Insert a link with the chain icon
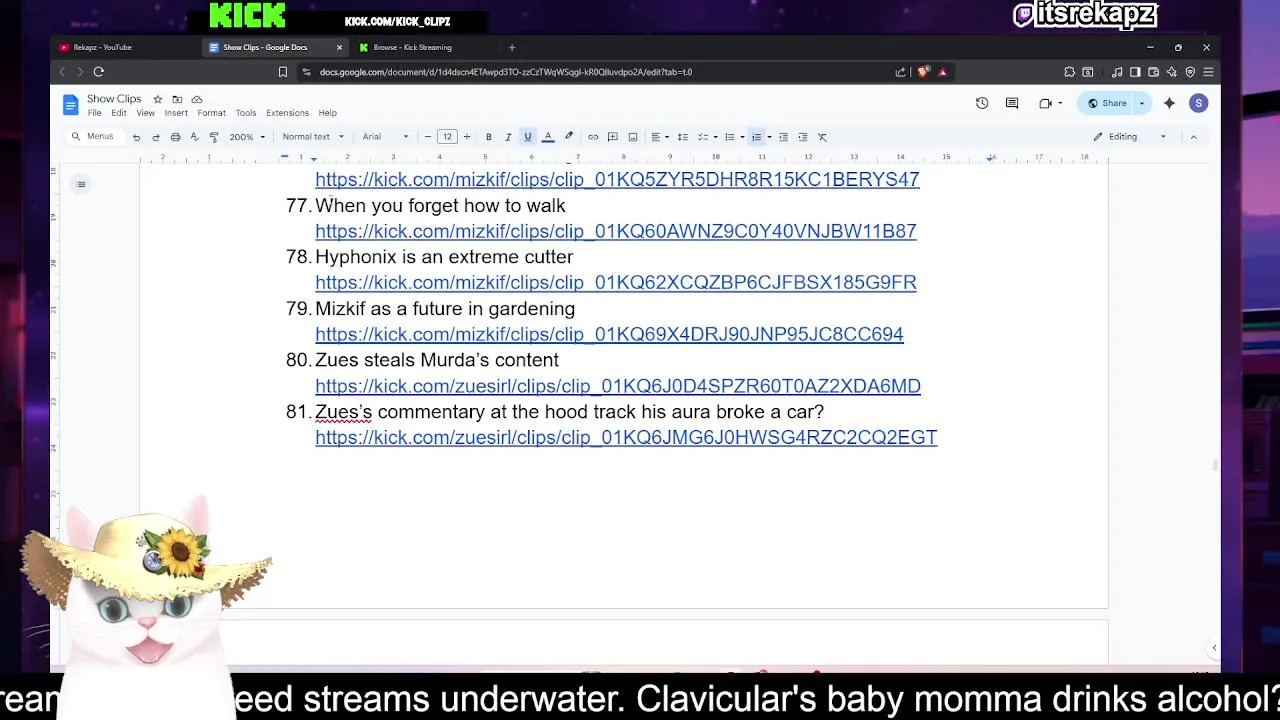Viewport: 1280px width, 720px height. pos(593,137)
